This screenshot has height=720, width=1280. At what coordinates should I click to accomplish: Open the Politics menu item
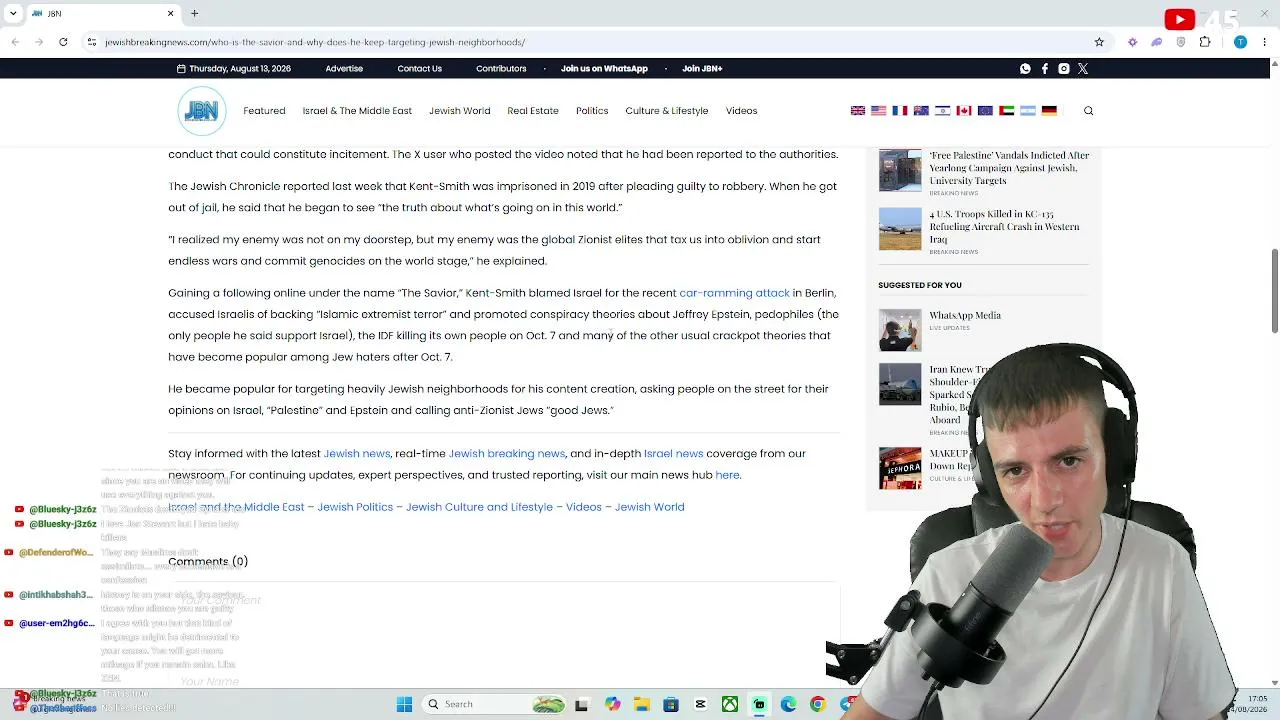click(x=592, y=111)
